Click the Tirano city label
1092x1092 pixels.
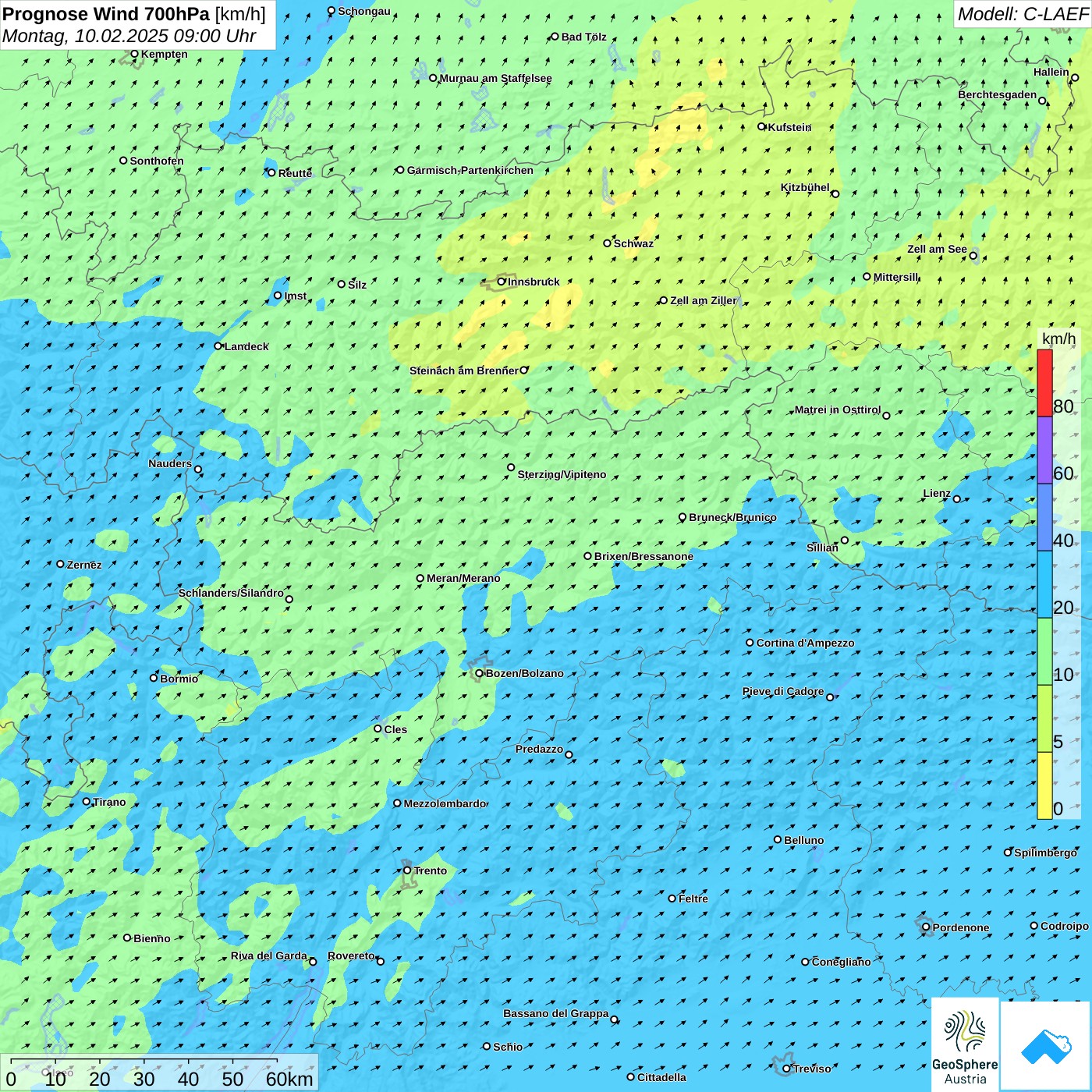(109, 802)
